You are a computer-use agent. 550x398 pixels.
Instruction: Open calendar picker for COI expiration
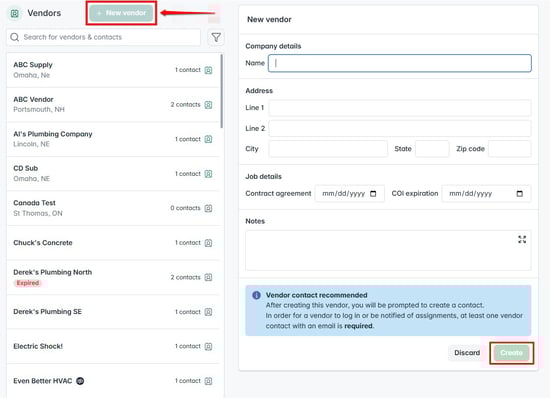tap(520, 194)
